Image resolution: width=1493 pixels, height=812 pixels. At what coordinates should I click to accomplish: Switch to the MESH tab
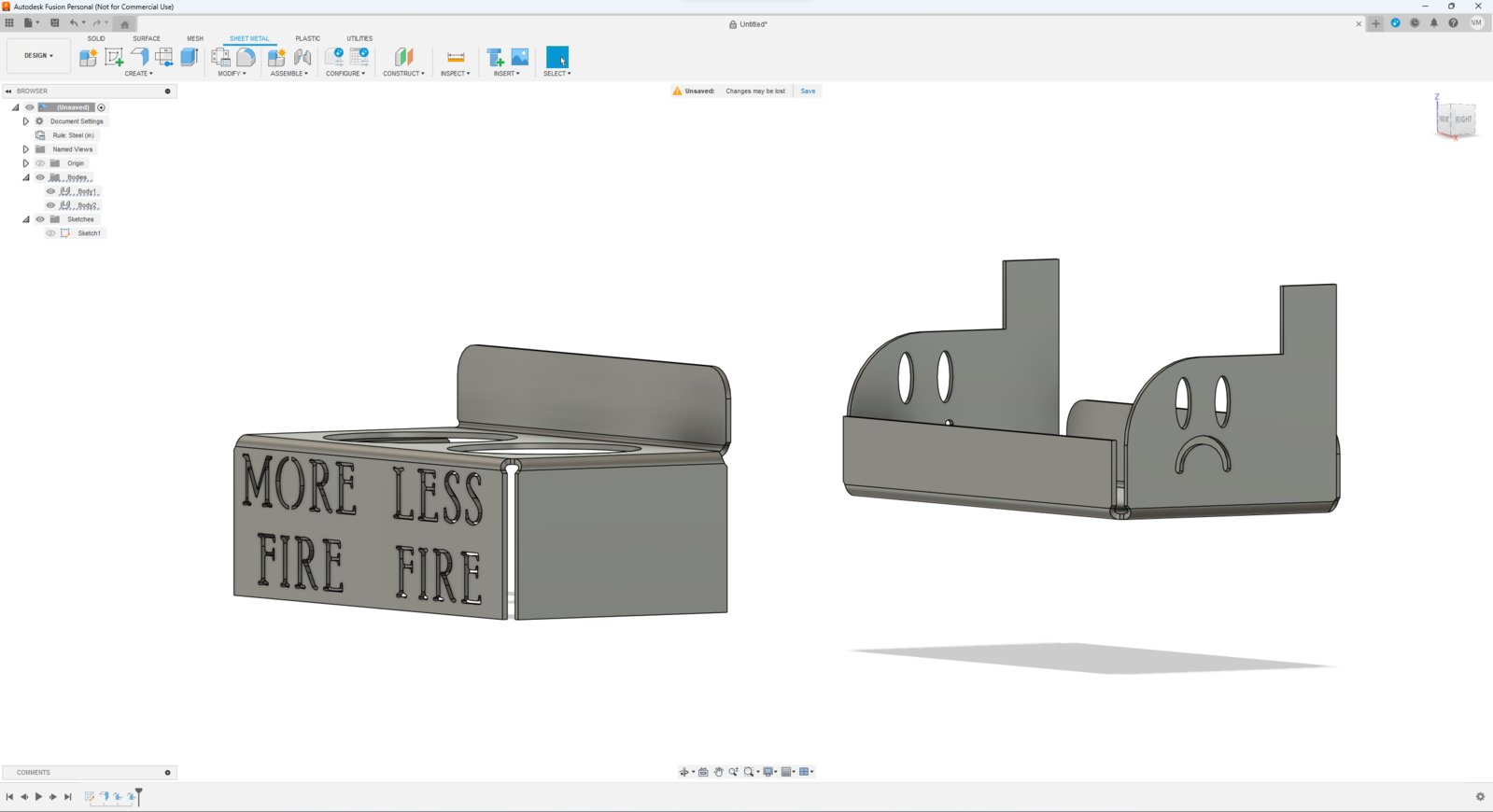coord(195,38)
